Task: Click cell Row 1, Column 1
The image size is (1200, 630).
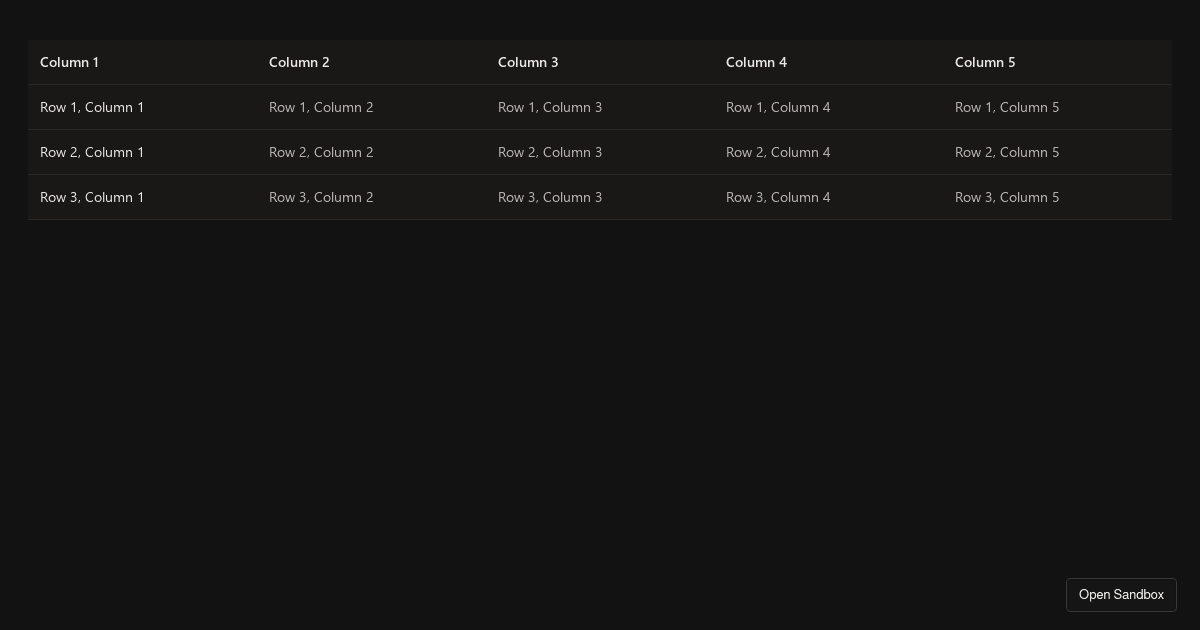Action: coord(92,107)
